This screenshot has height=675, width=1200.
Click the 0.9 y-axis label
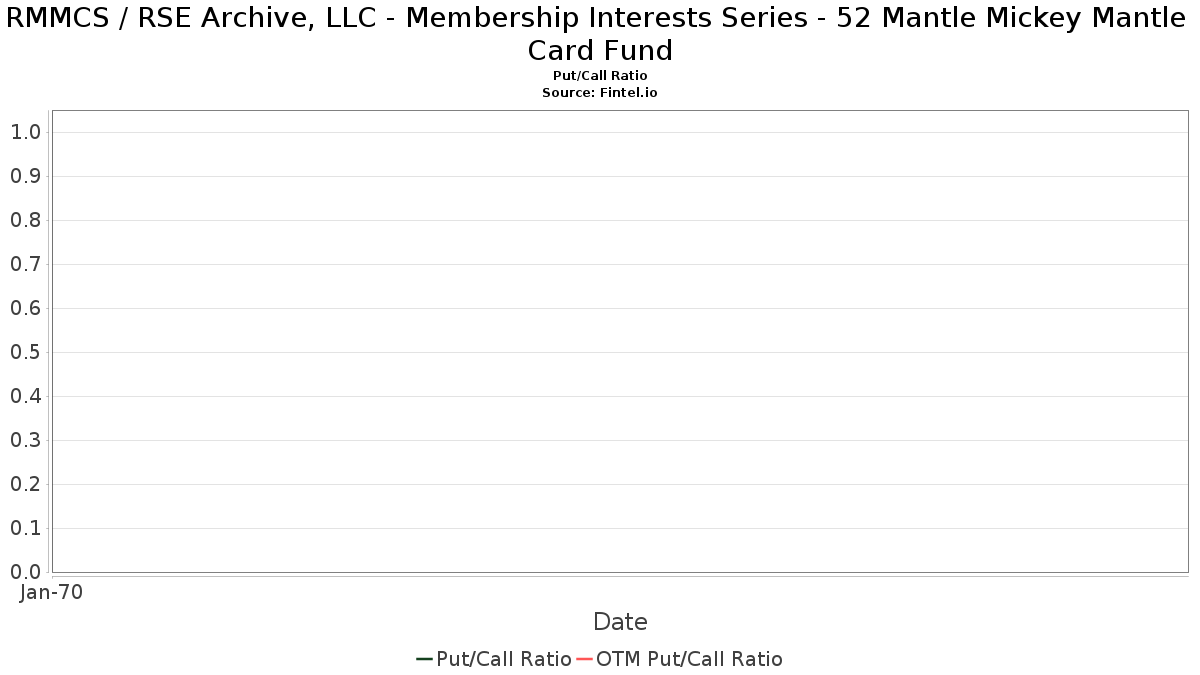pos(25,176)
